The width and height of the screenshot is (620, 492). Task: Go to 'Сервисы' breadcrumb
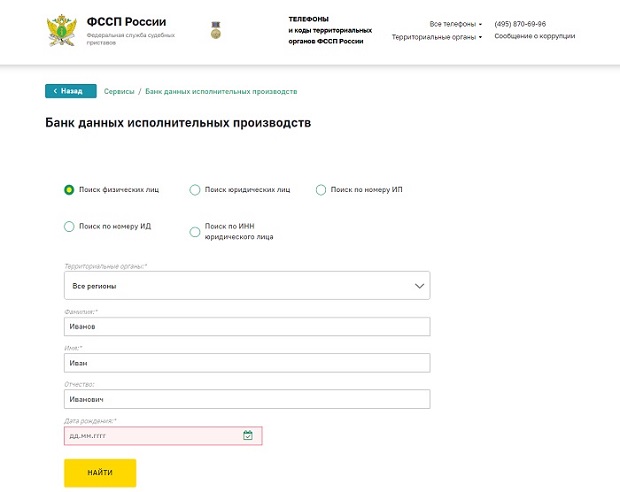119,91
